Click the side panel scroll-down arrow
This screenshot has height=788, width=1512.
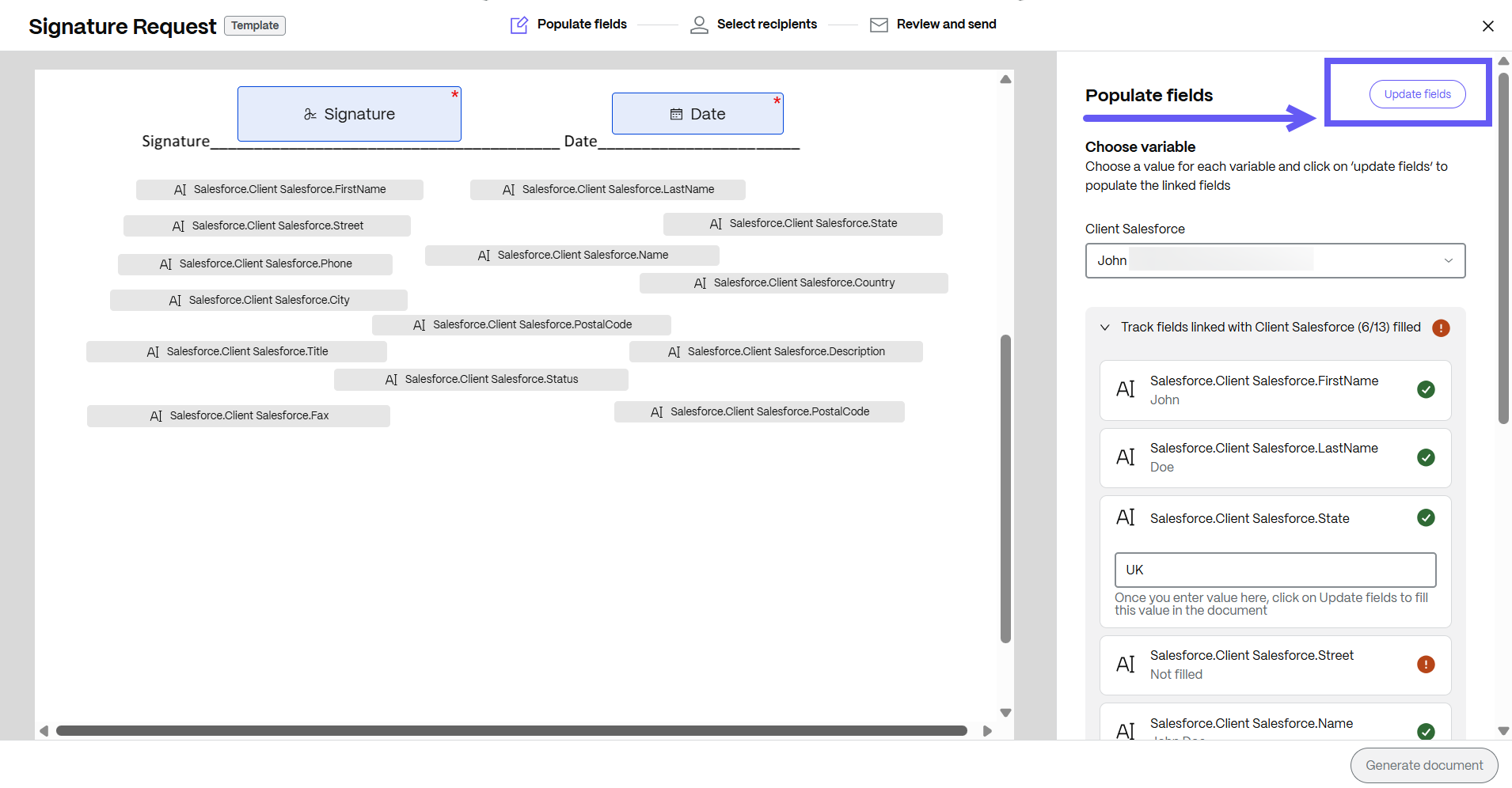(x=1503, y=731)
